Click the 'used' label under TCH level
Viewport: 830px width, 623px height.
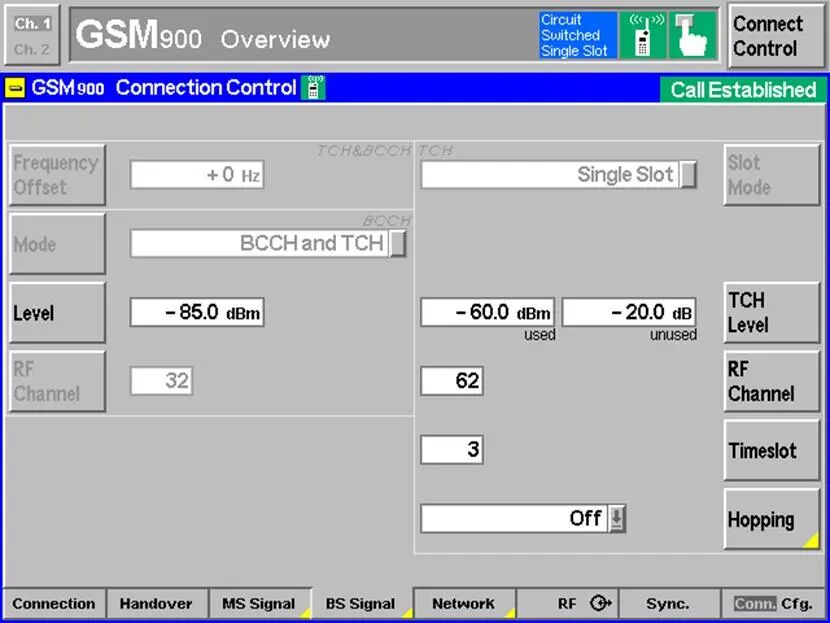pos(540,335)
